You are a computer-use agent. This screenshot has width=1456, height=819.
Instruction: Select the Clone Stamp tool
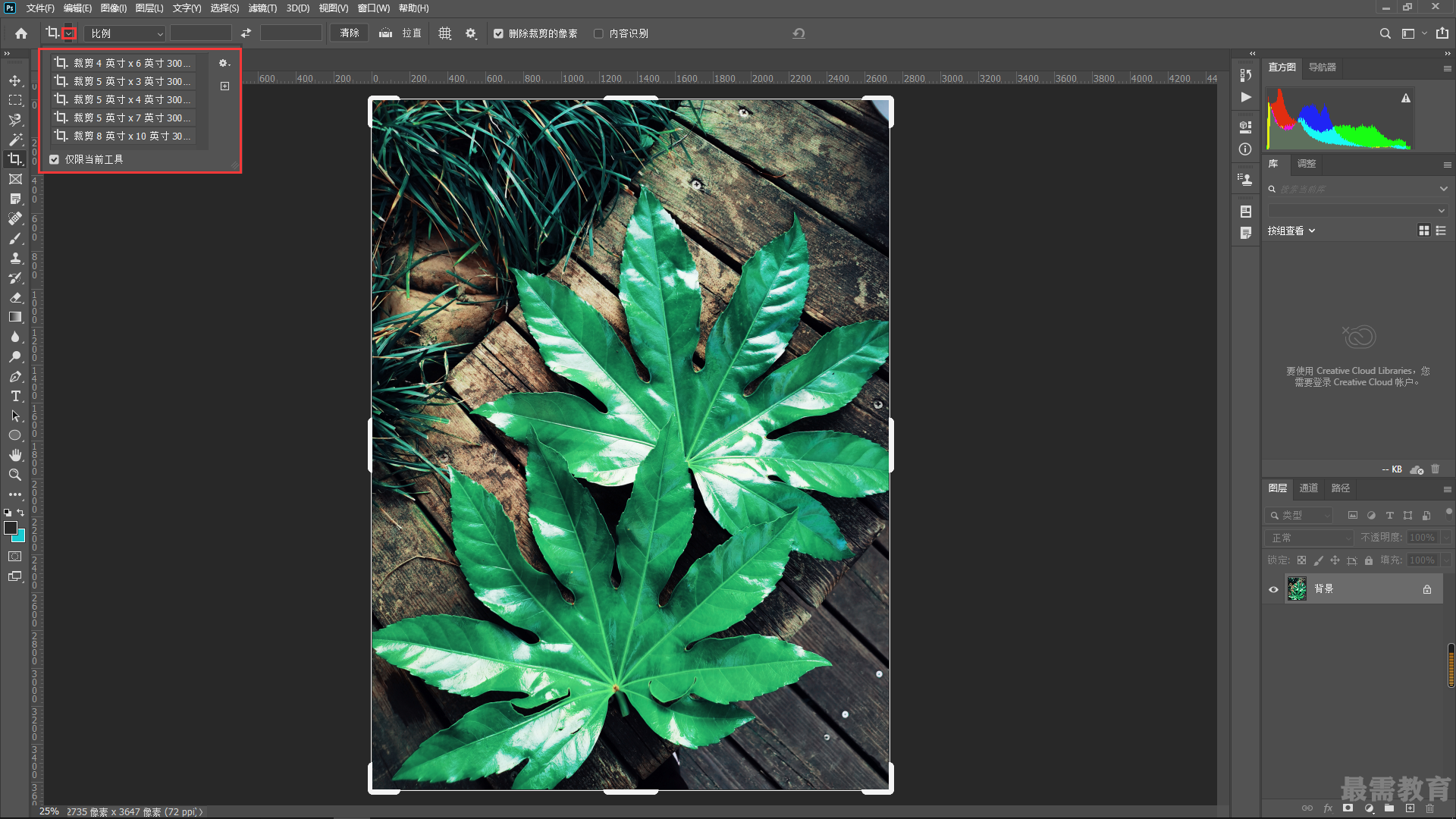click(x=15, y=258)
